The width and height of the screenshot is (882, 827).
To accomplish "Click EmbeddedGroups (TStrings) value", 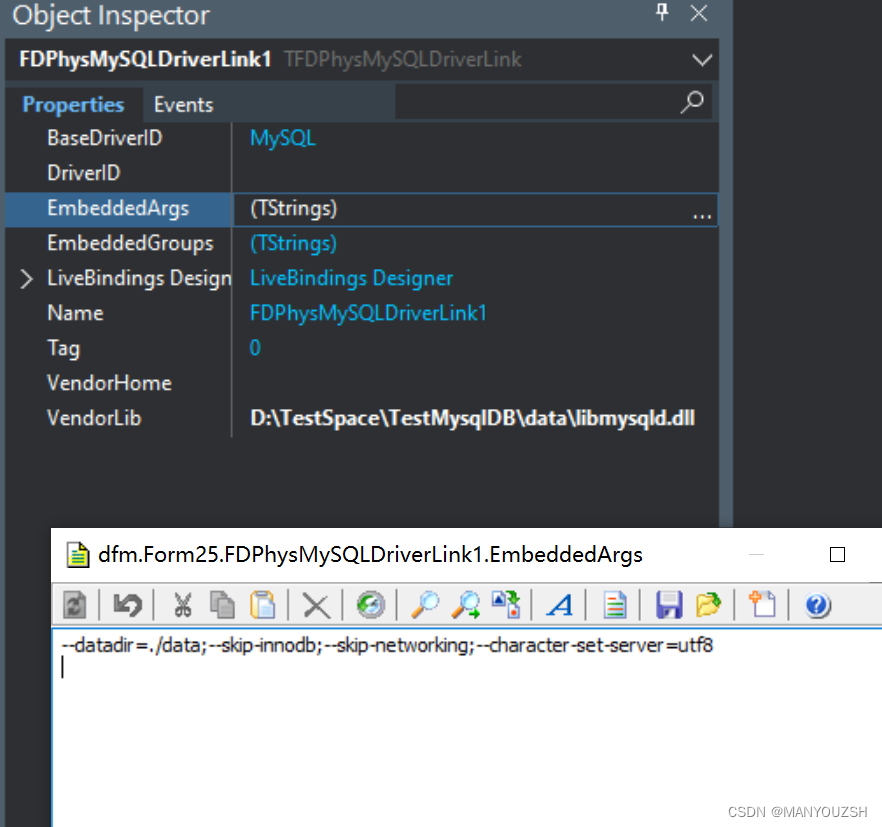I will tap(294, 243).
